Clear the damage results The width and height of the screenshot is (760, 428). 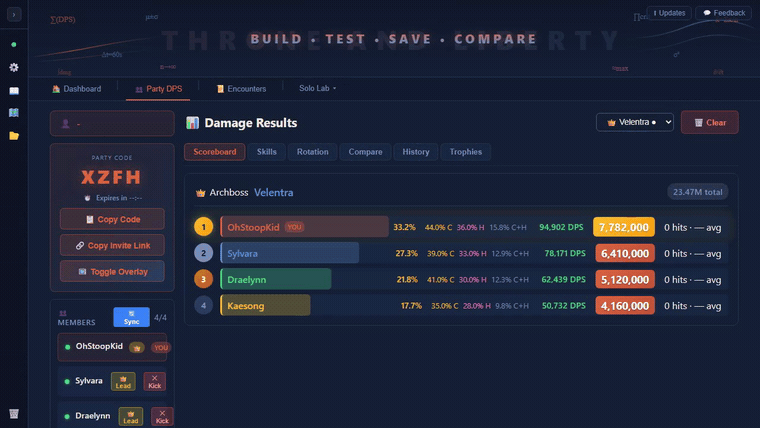[710, 123]
